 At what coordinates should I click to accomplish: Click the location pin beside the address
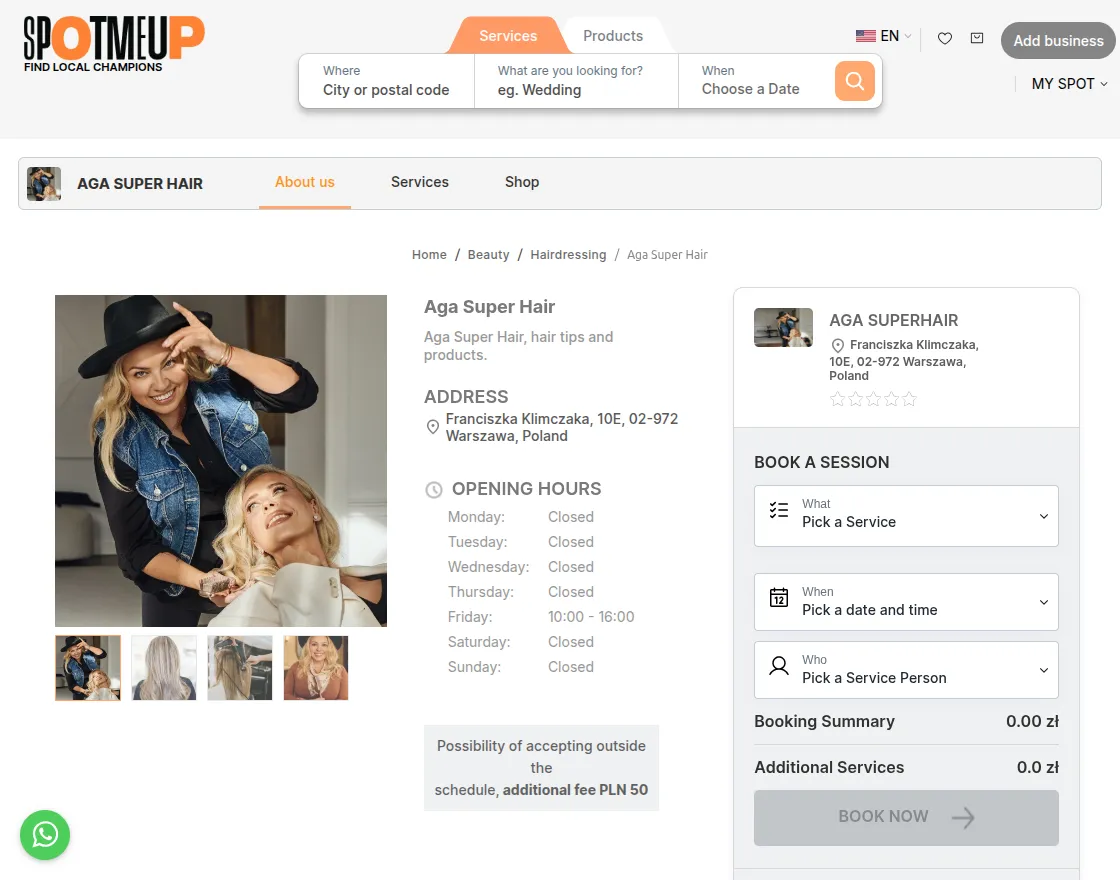(432, 426)
